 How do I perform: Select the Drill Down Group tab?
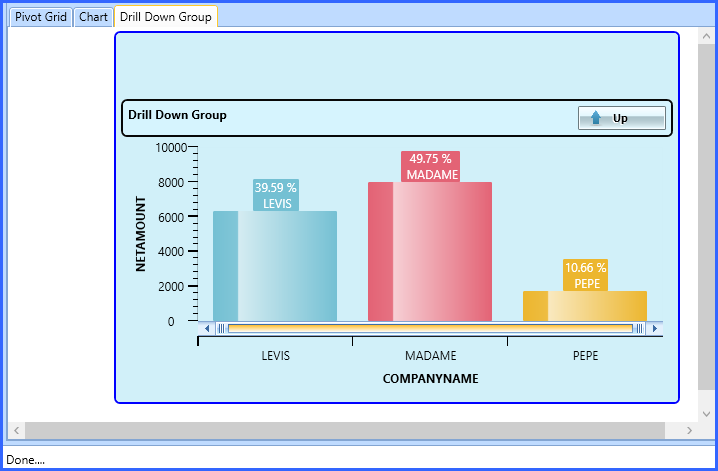point(166,17)
